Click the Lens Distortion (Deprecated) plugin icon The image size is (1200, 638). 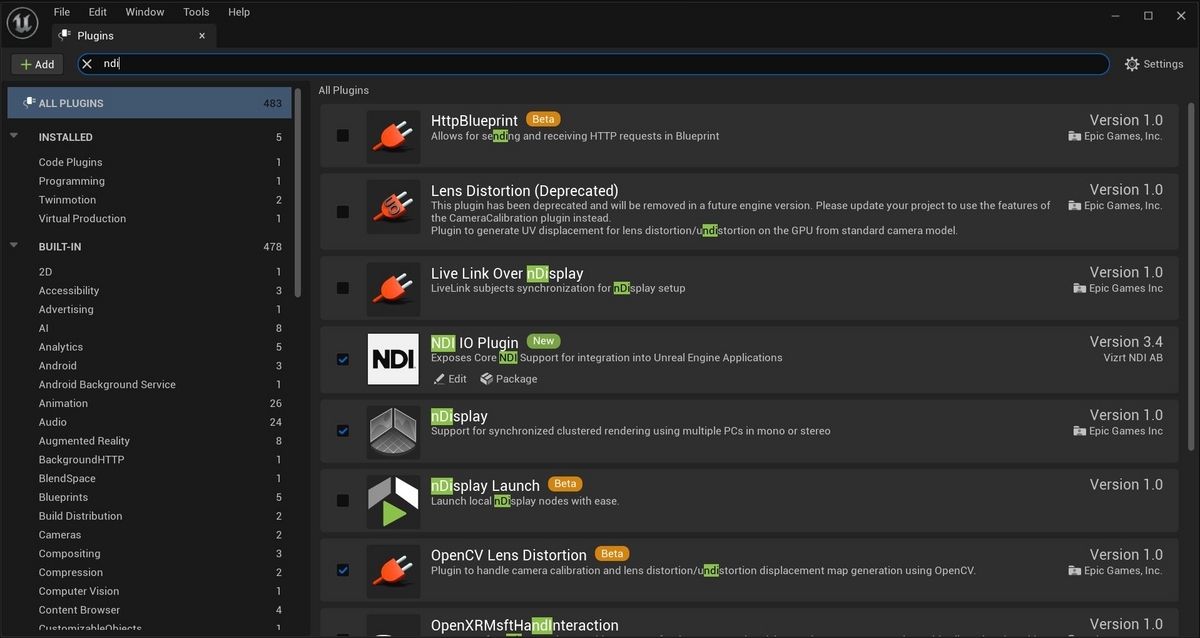pyautogui.click(x=393, y=207)
